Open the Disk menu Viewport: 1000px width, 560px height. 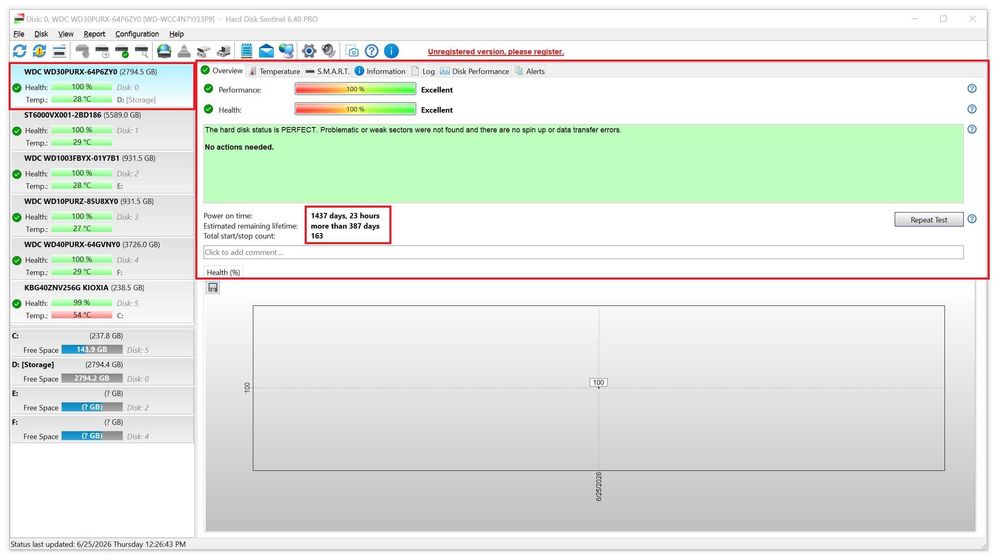point(41,34)
